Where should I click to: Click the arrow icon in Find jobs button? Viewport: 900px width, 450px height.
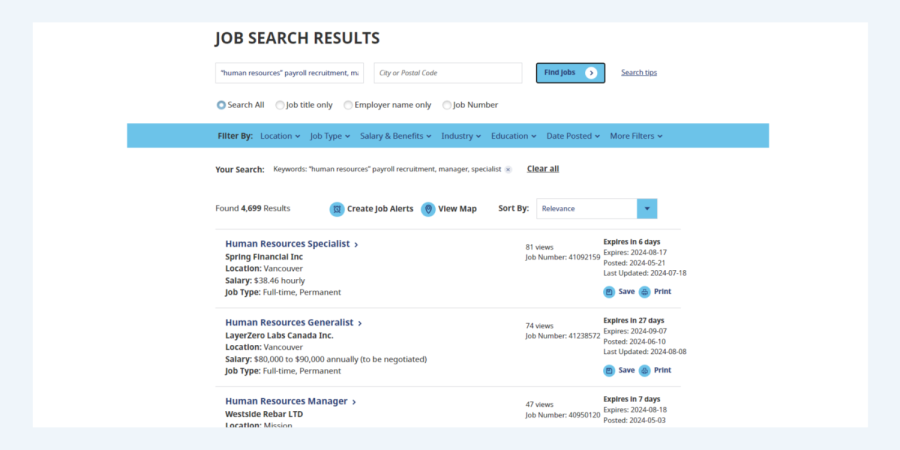click(591, 73)
